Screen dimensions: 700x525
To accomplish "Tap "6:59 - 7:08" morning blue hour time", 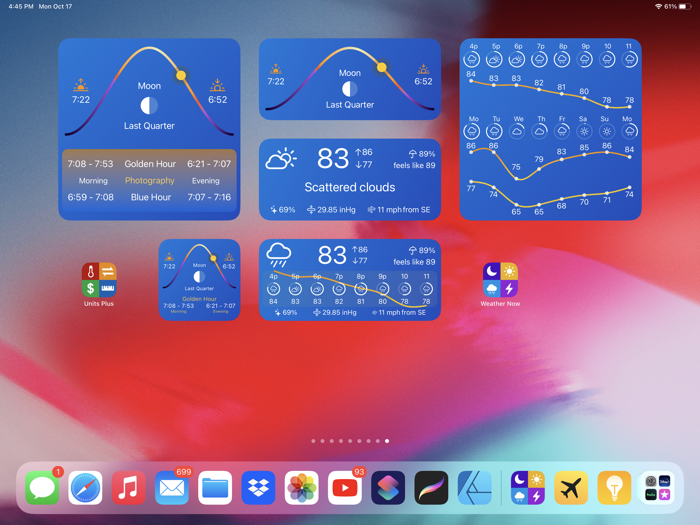I will (x=91, y=197).
